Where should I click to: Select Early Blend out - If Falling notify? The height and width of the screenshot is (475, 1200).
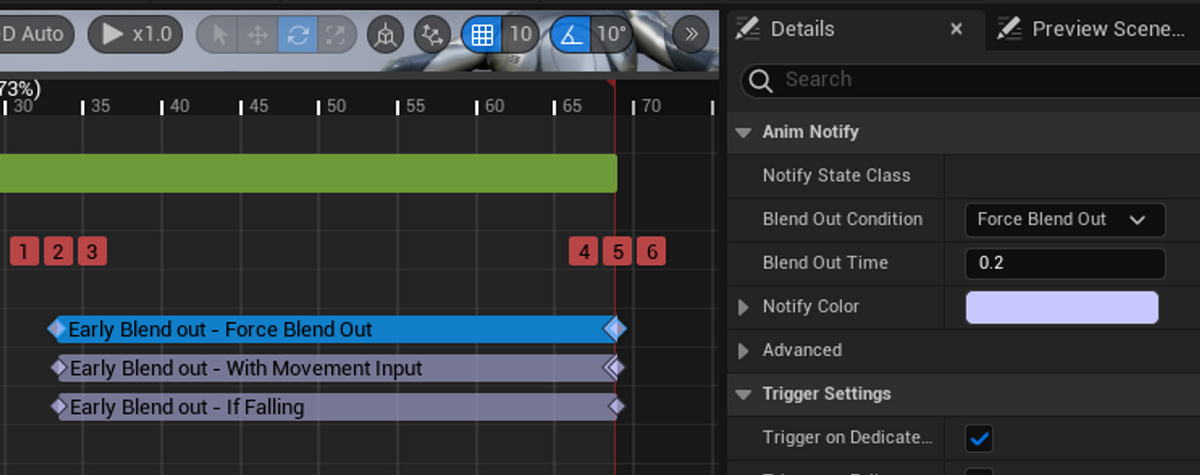coord(335,407)
